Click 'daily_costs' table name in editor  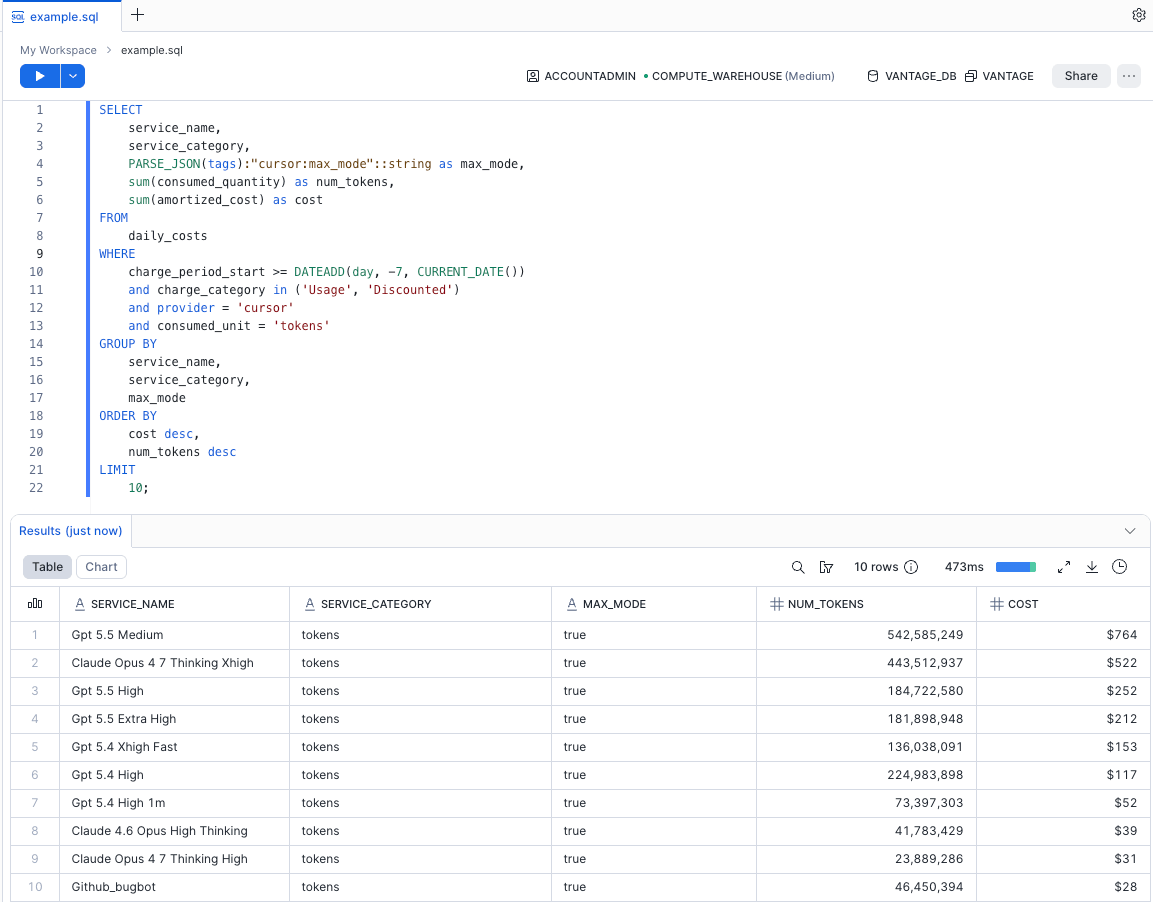168,236
